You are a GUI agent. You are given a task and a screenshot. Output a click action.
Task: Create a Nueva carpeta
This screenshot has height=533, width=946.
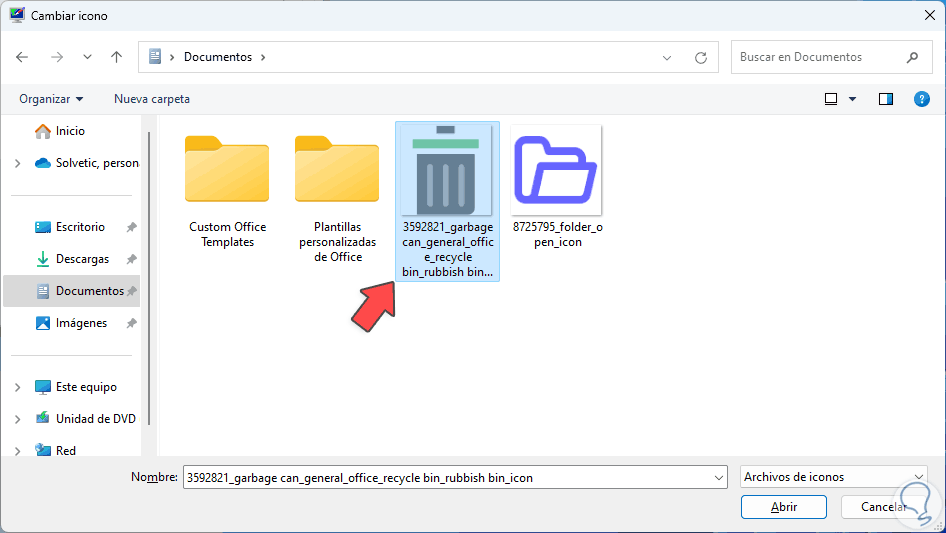tap(151, 99)
